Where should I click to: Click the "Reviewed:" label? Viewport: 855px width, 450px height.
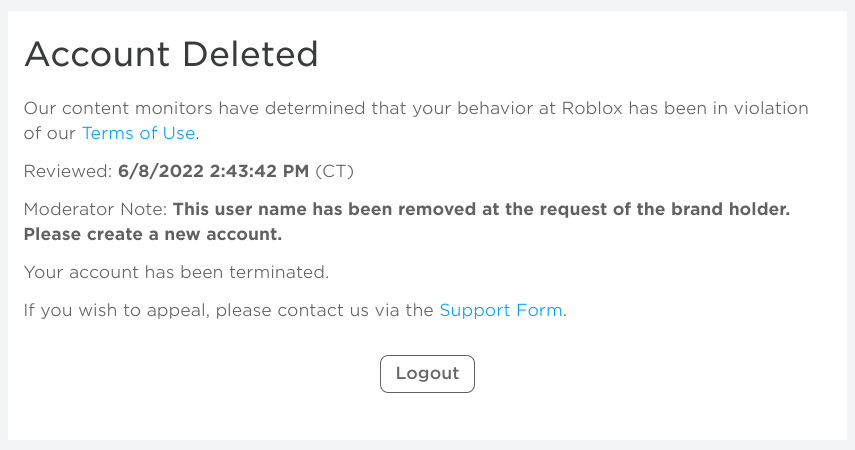(x=67, y=171)
